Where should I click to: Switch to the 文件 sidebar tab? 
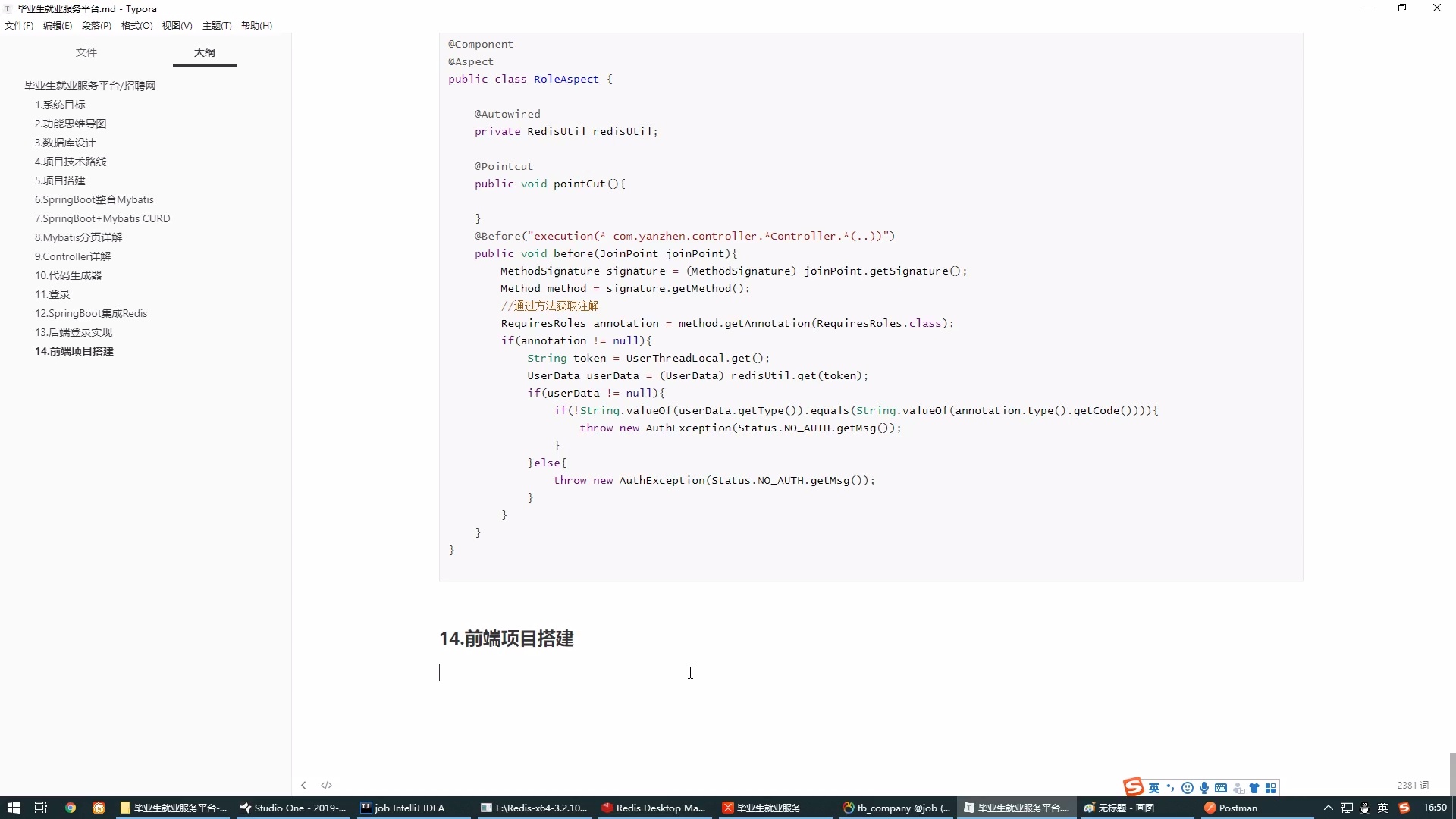86,52
